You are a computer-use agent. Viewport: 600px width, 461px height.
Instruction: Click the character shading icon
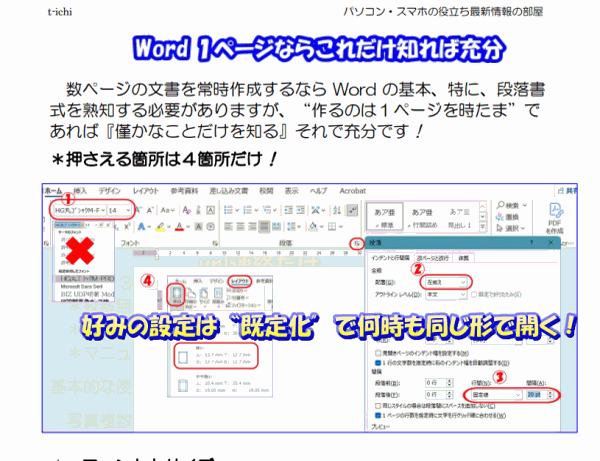tap(198, 226)
